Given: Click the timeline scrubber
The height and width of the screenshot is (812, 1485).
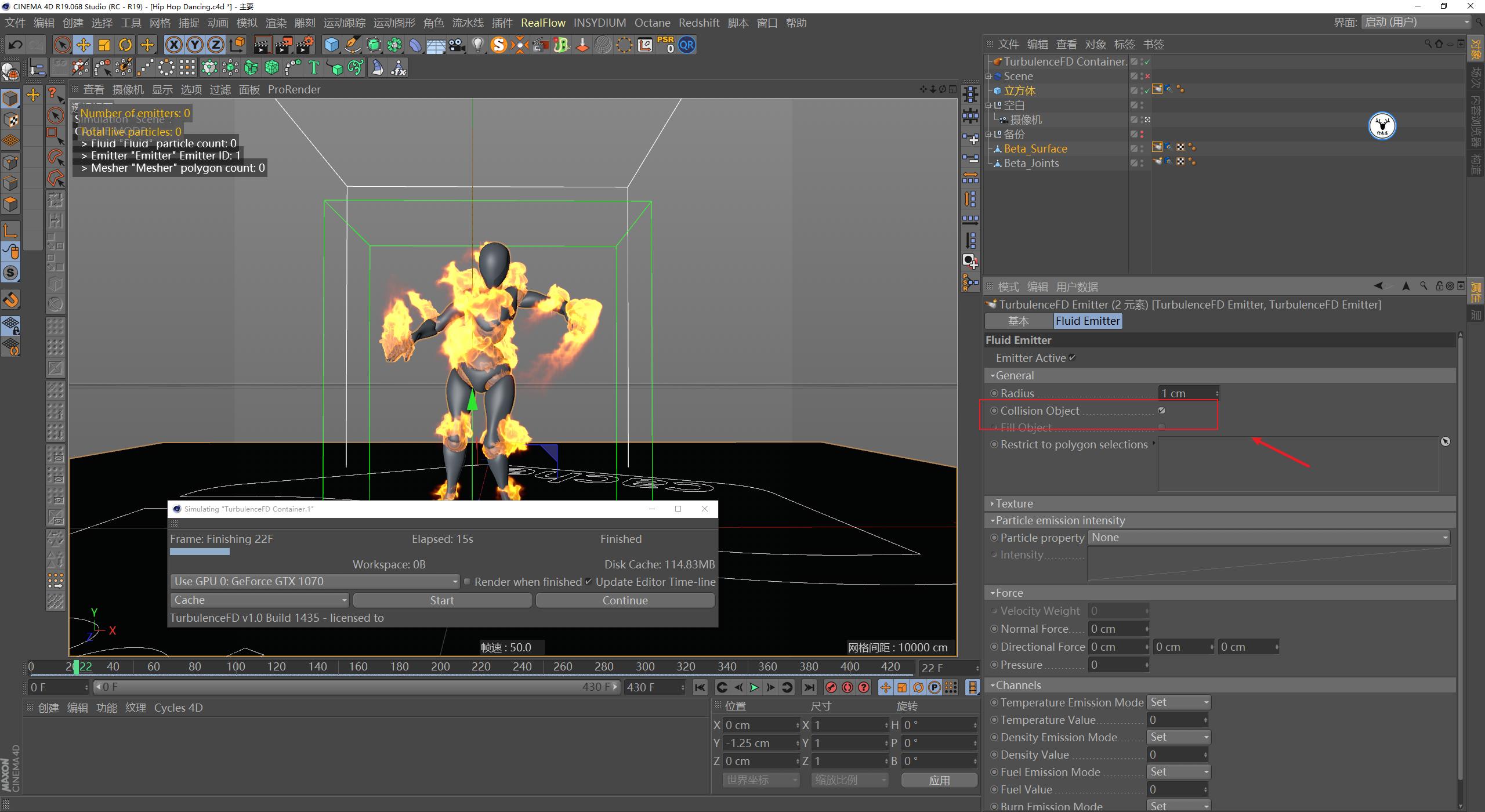Looking at the screenshot, I should (x=77, y=666).
